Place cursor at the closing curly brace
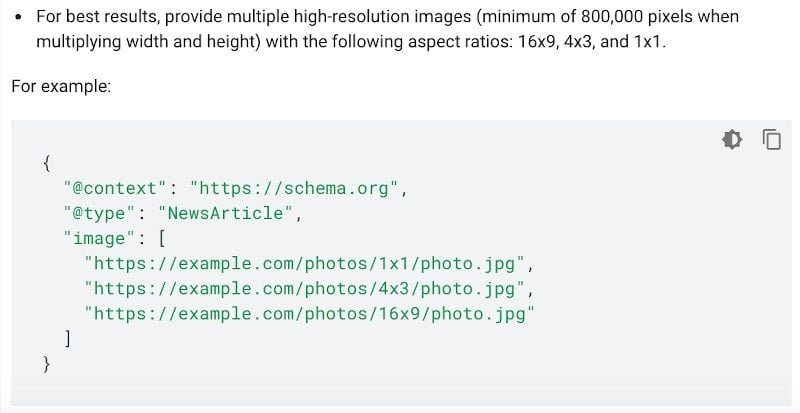Viewport: 800px width, 413px height. pyautogui.click(x=46, y=363)
